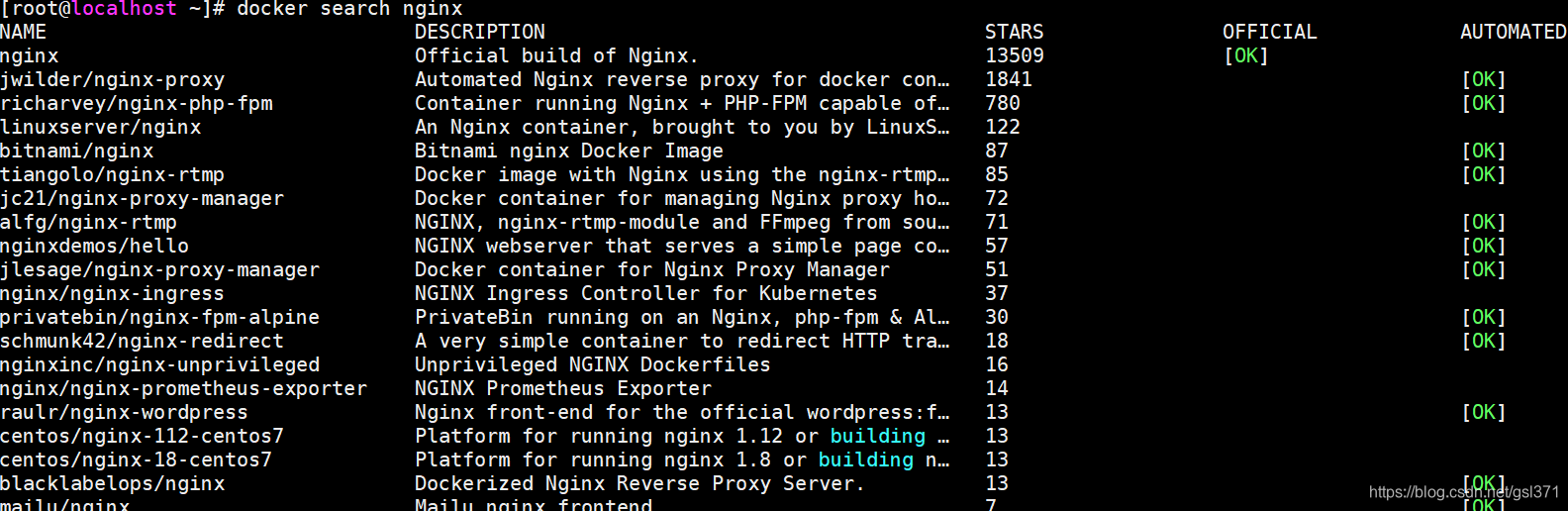
Task: Click the DESCRIPTION column header
Action: [480, 32]
